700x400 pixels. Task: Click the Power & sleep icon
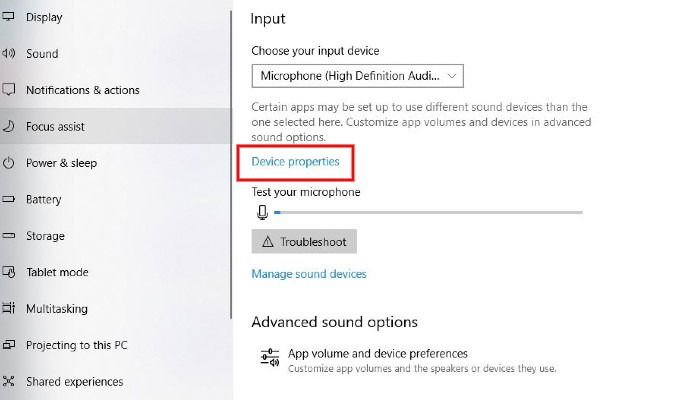pos(8,163)
